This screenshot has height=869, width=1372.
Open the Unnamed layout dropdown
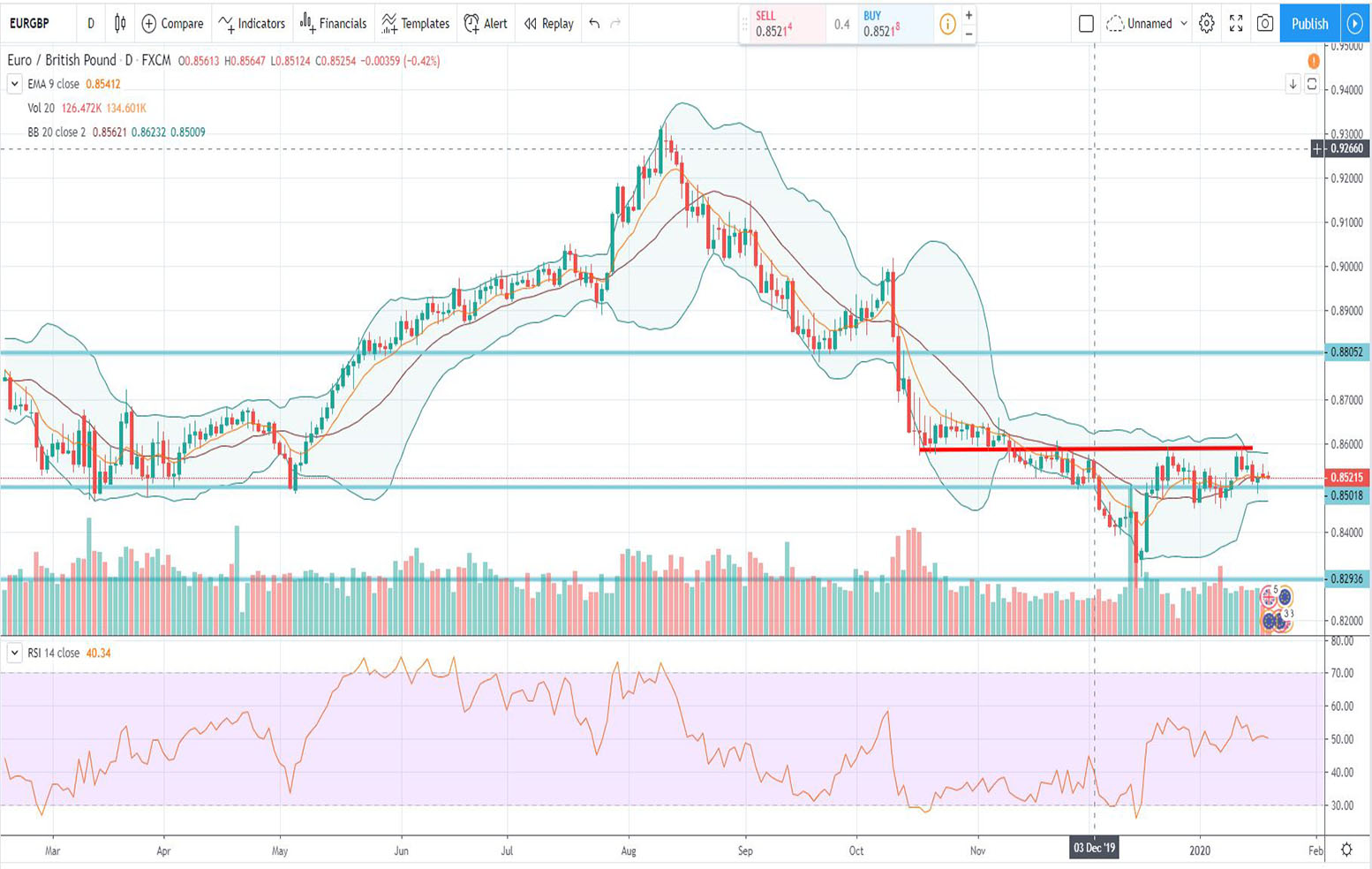click(x=1148, y=24)
